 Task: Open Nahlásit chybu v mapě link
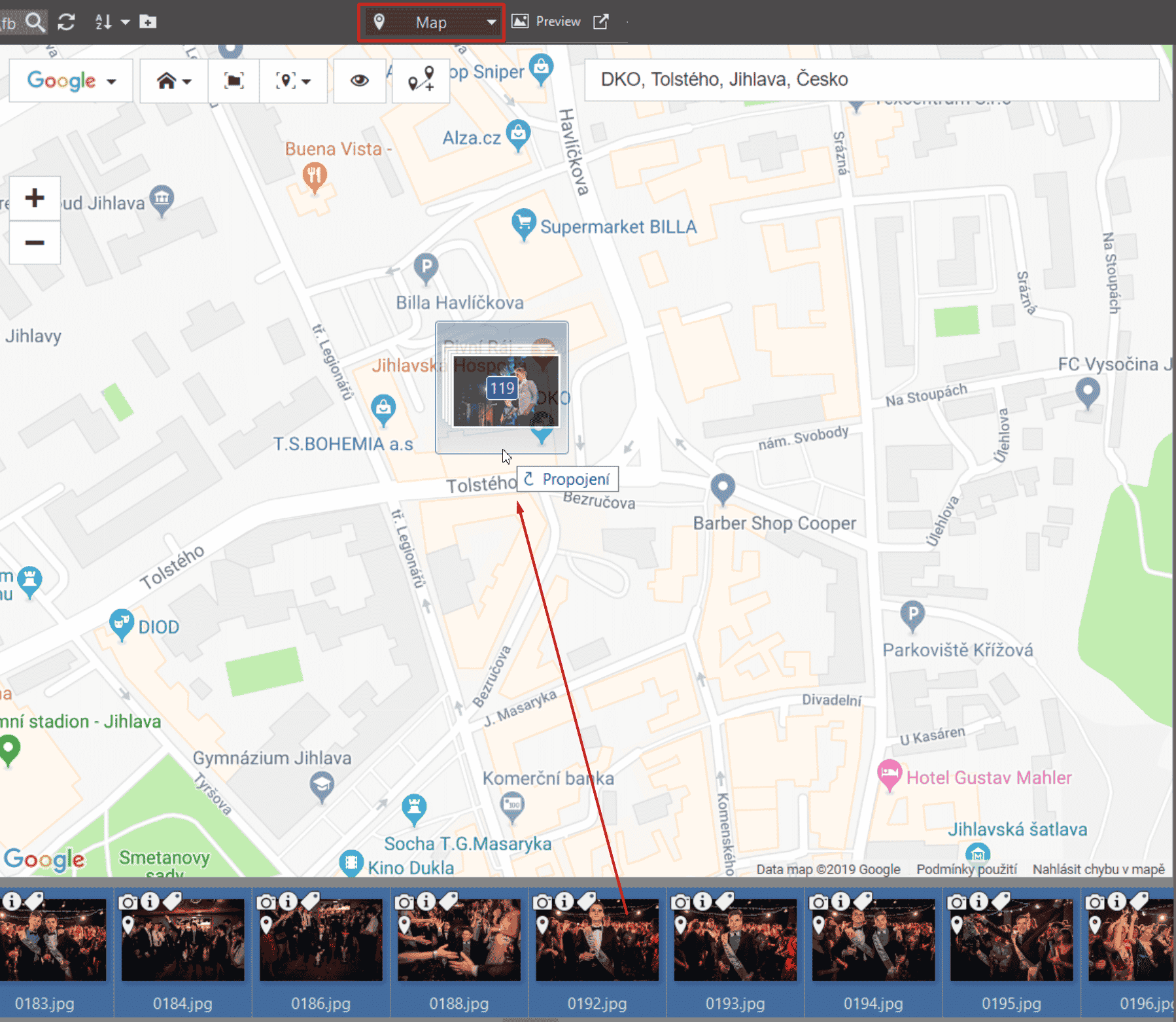(x=1099, y=869)
